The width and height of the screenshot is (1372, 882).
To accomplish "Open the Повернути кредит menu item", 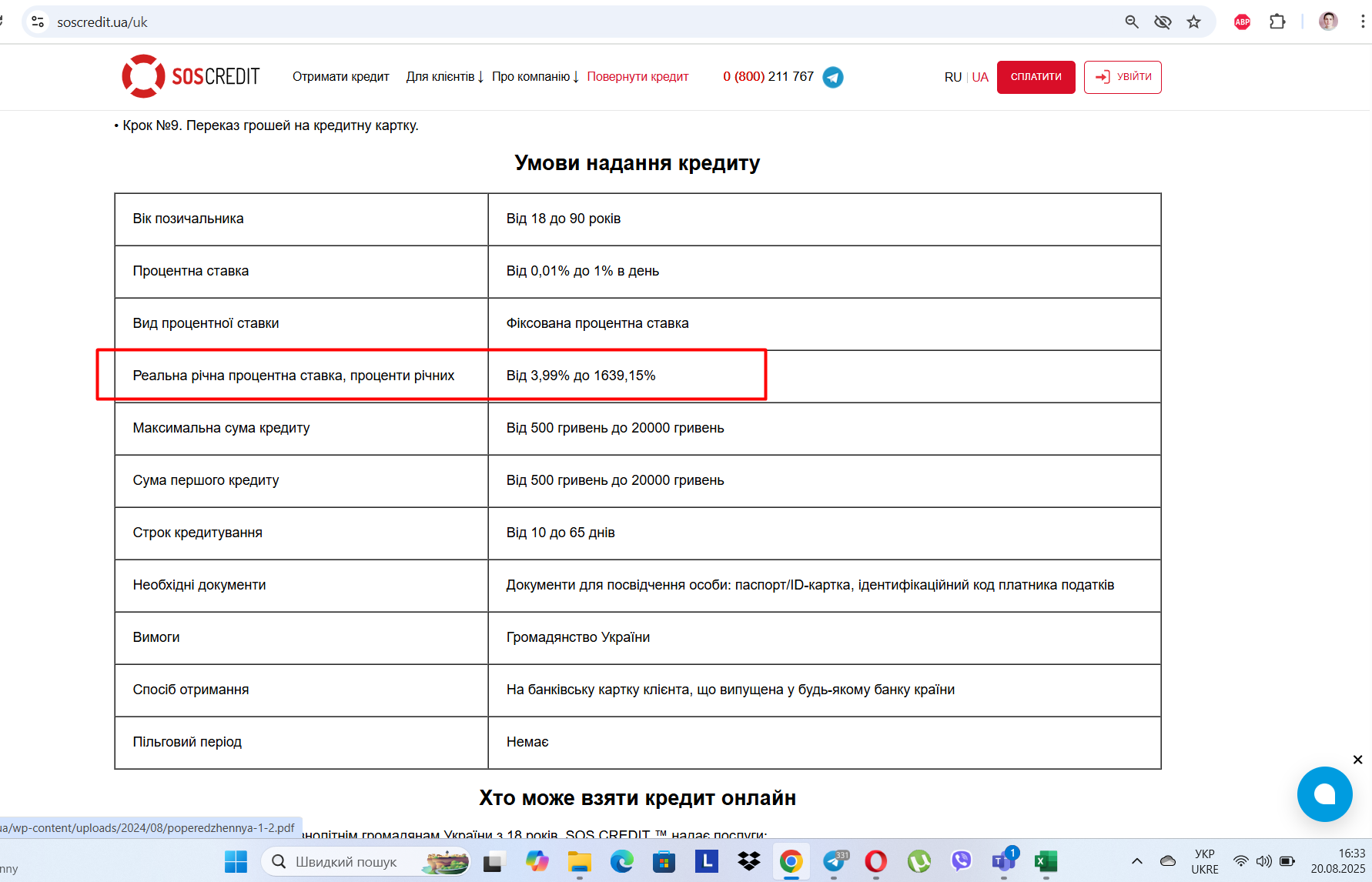I will coord(637,76).
